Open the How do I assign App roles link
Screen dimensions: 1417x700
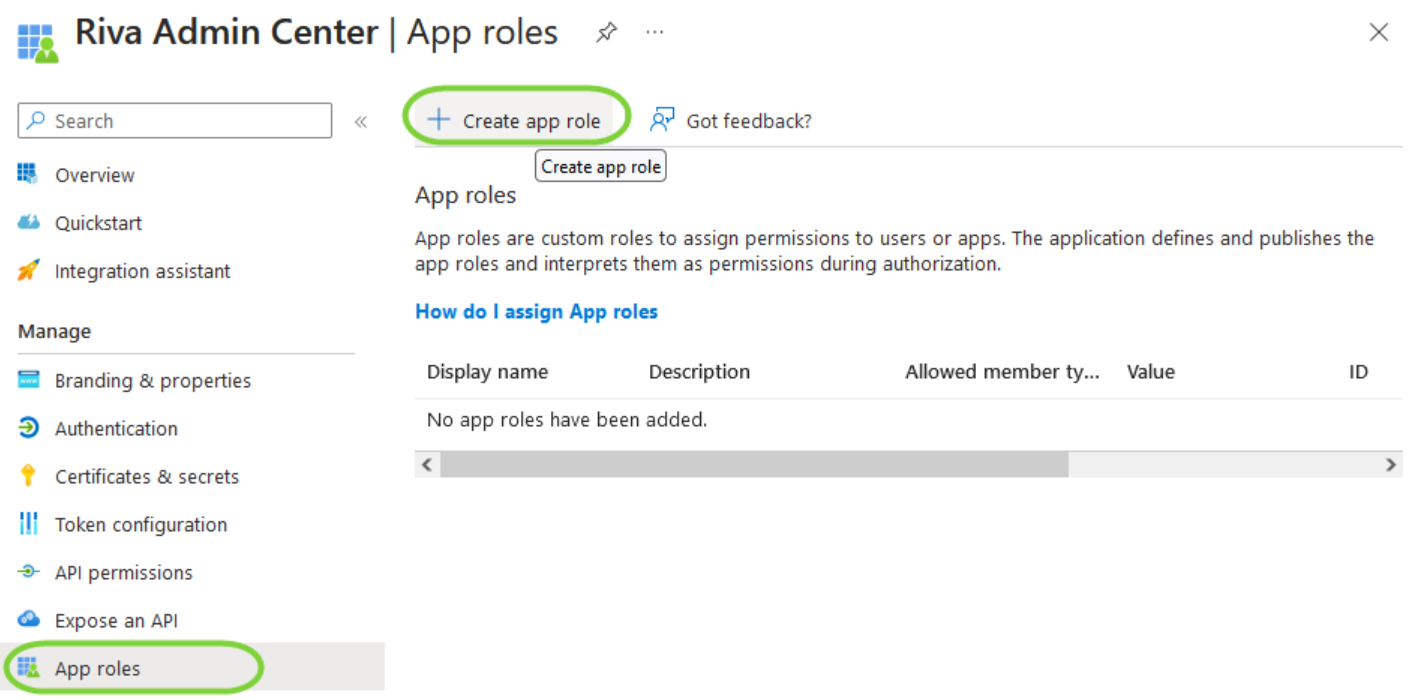click(x=536, y=311)
